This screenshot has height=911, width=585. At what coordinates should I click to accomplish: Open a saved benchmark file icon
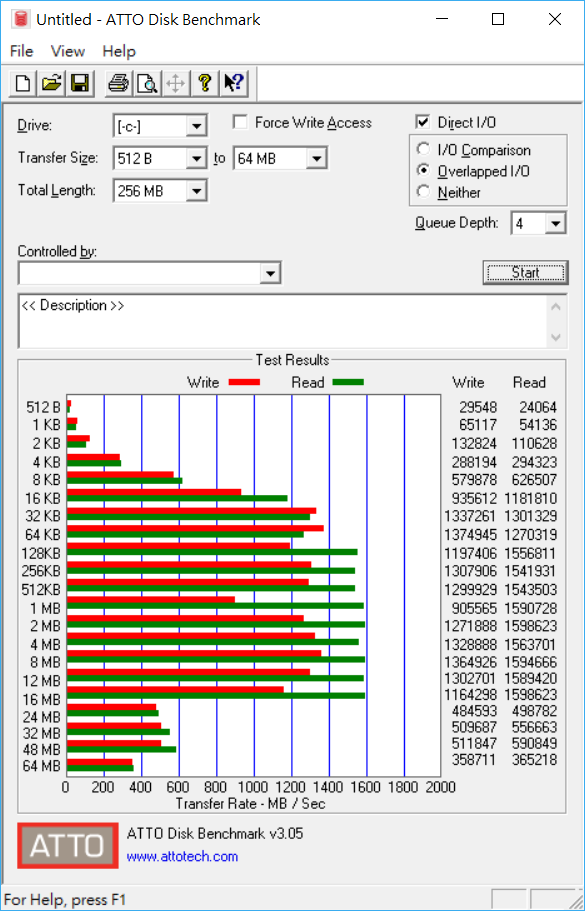click(x=51, y=83)
